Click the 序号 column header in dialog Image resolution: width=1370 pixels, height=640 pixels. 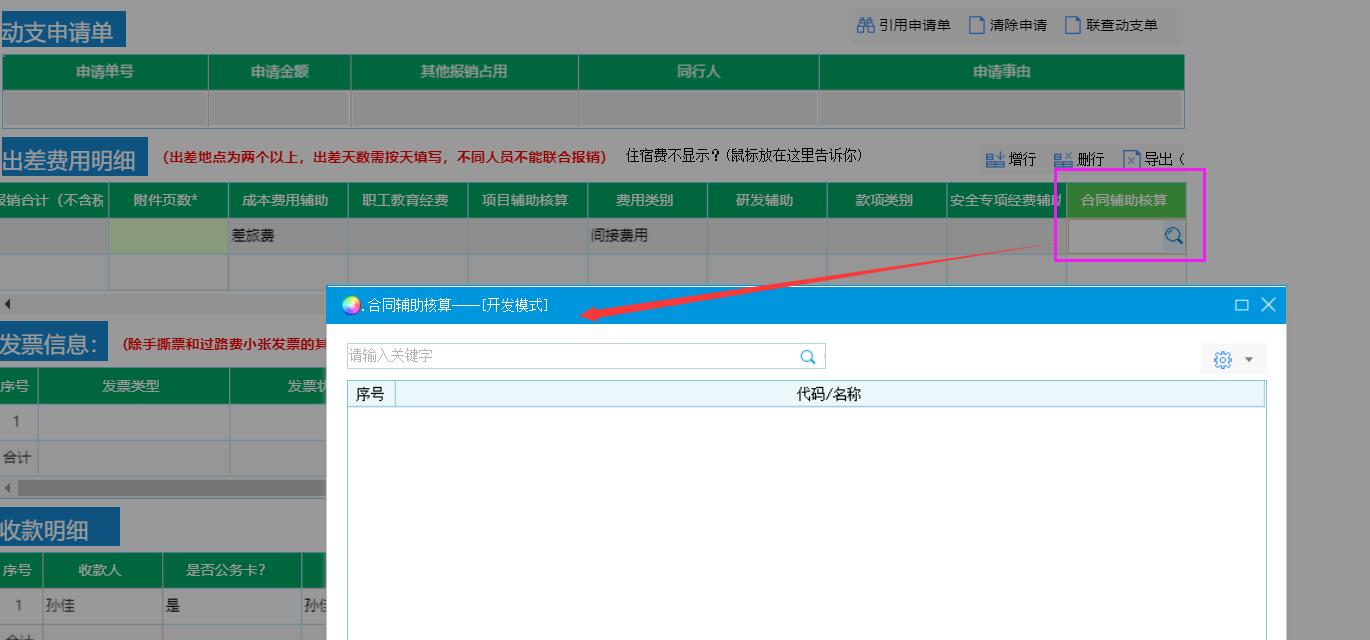click(370, 395)
